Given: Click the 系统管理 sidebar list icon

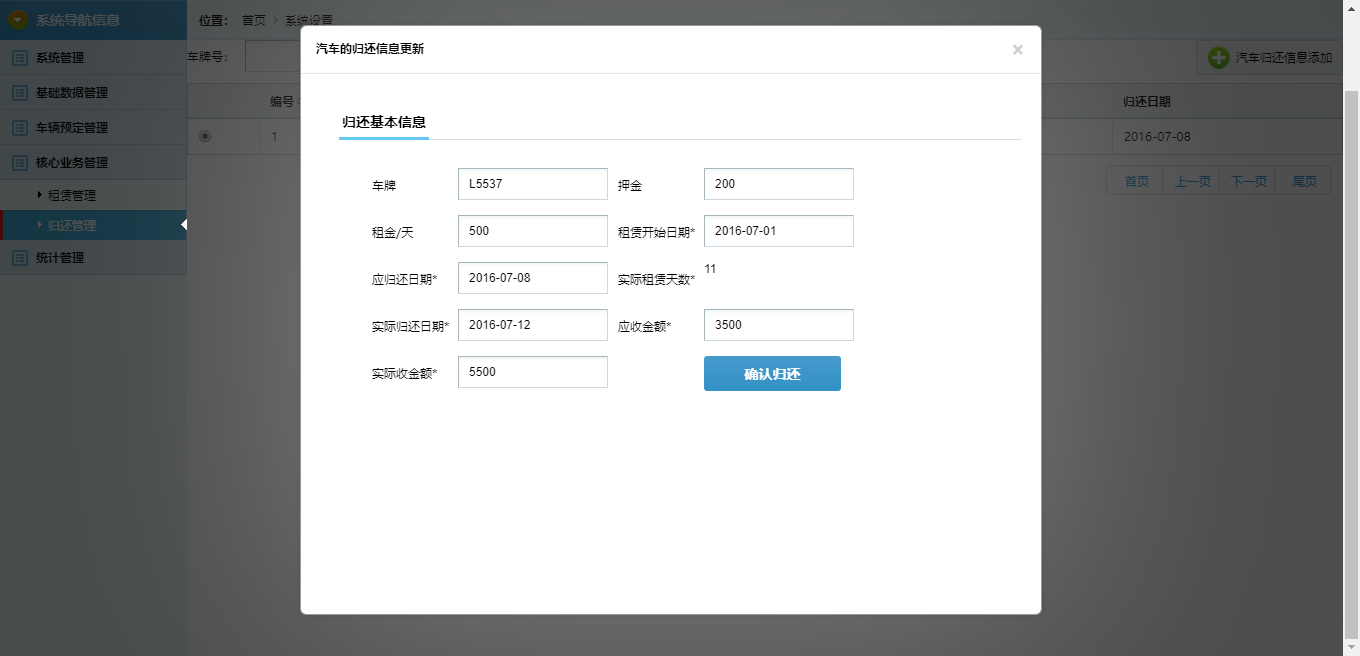Looking at the screenshot, I should pyautogui.click(x=18, y=57).
